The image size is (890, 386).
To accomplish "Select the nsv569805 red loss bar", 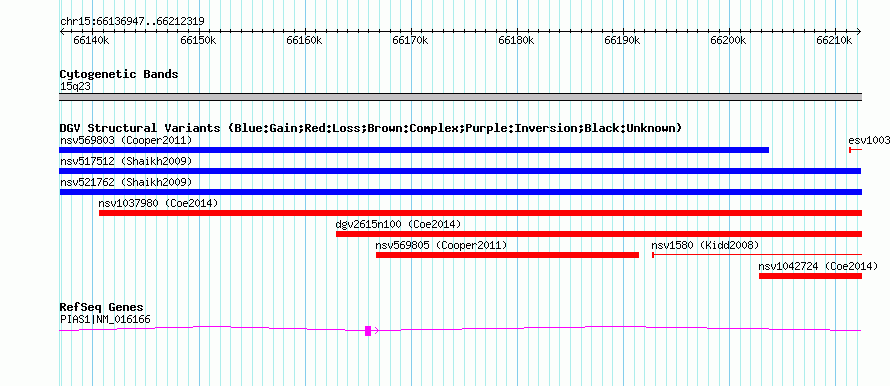I will coord(507,255).
